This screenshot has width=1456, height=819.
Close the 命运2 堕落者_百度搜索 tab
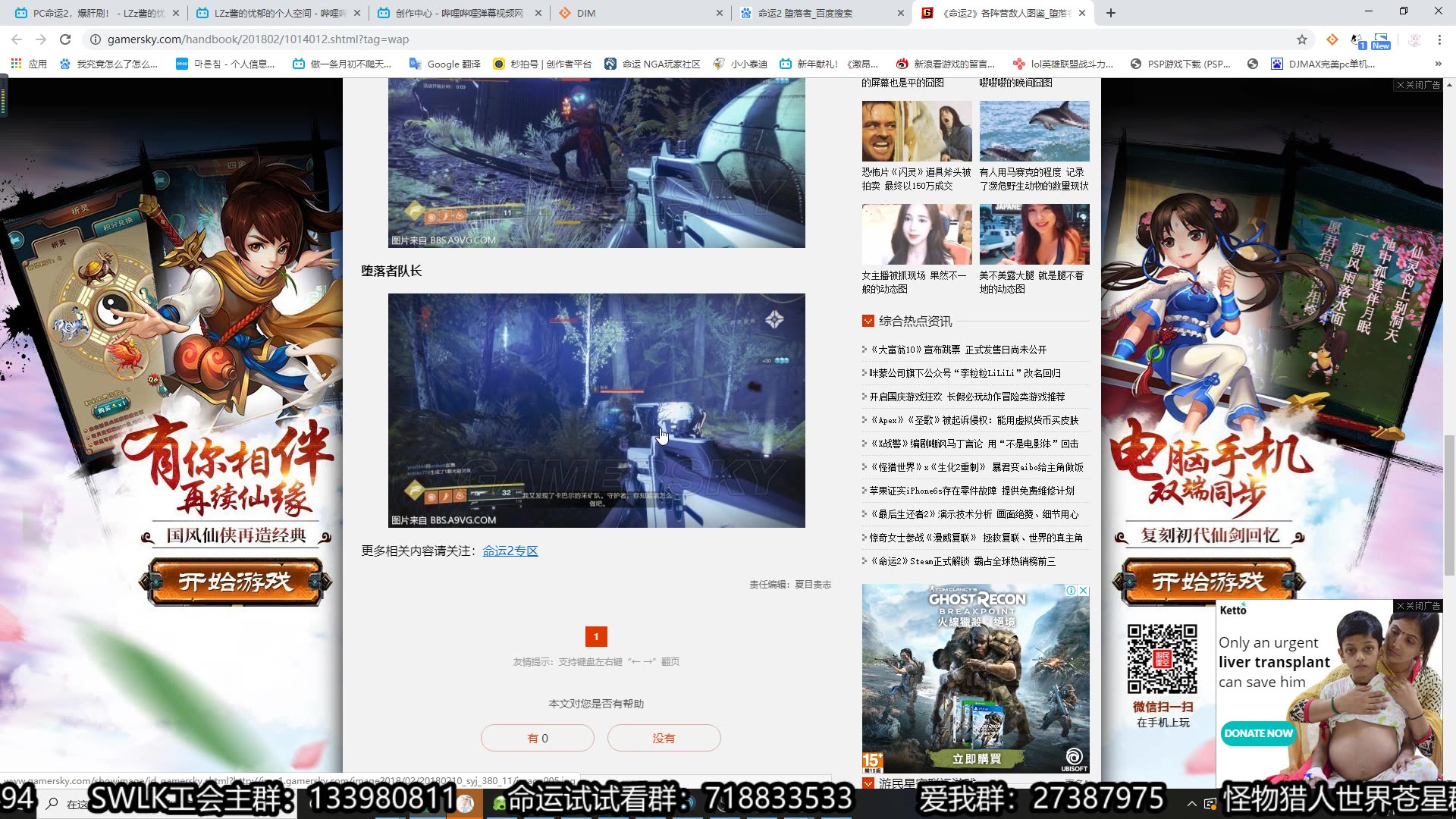[900, 13]
